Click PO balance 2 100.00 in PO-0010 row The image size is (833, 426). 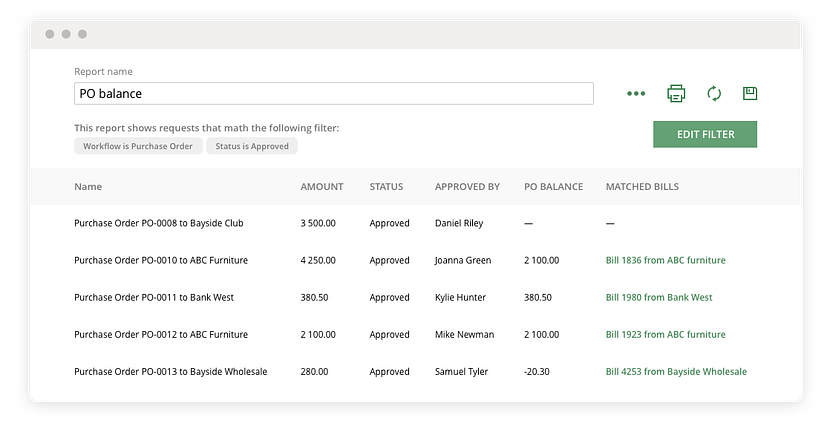click(x=541, y=260)
